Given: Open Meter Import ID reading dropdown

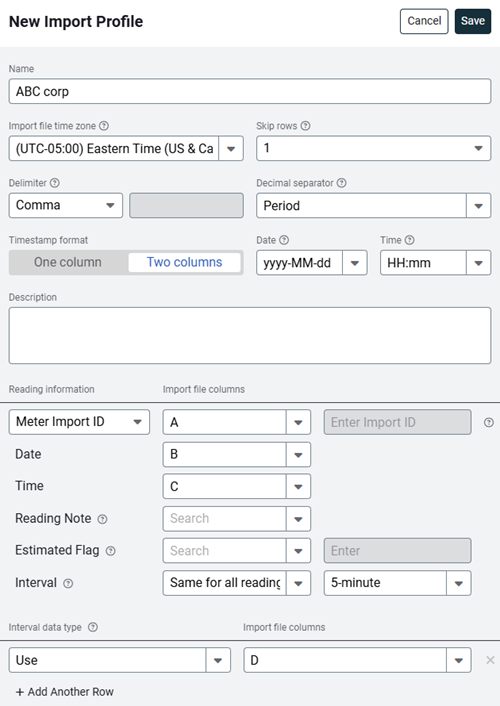Looking at the screenshot, I should [x=79, y=422].
